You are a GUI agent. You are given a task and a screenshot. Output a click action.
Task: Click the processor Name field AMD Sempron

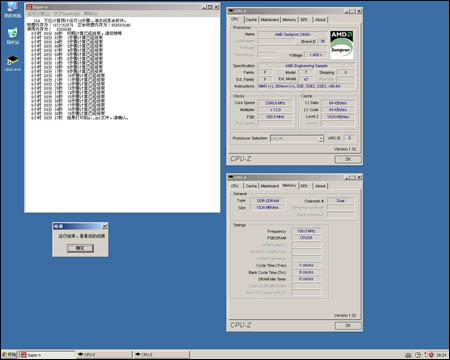pyautogui.click(x=292, y=34)
